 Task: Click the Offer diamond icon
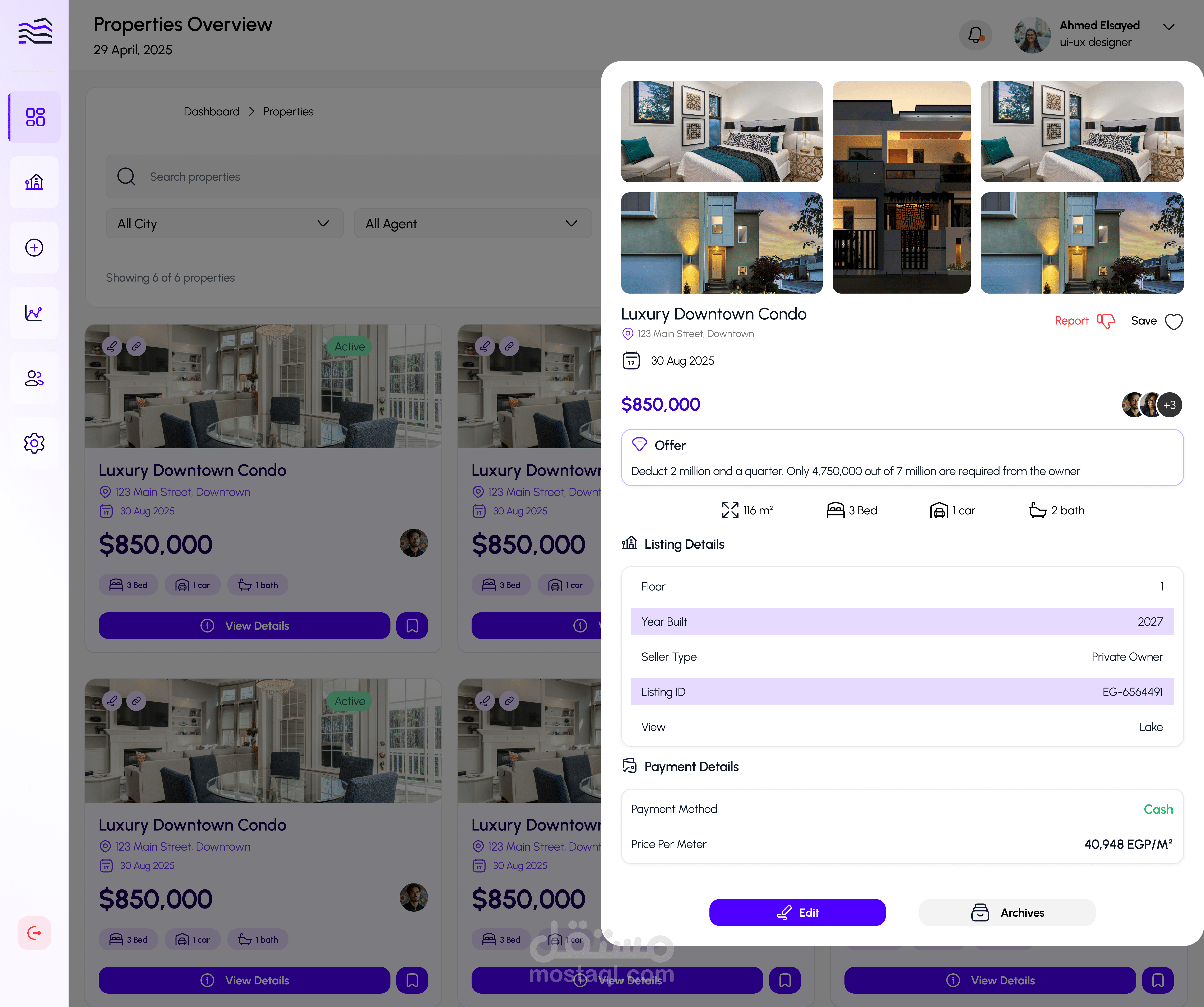tap(639, 445)
